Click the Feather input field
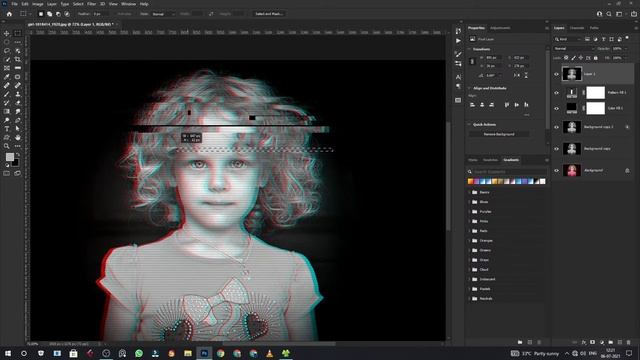640x360 pixels. (100, 14)
